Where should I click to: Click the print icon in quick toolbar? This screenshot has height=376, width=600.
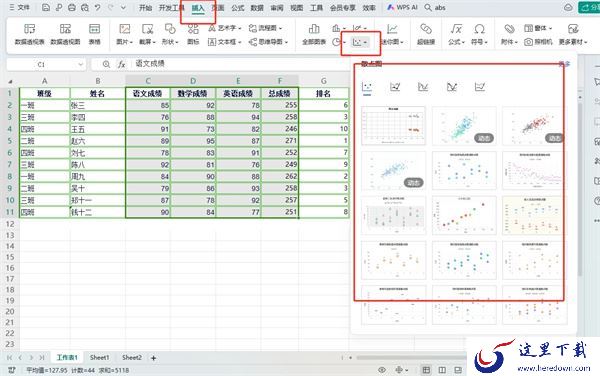72,8
